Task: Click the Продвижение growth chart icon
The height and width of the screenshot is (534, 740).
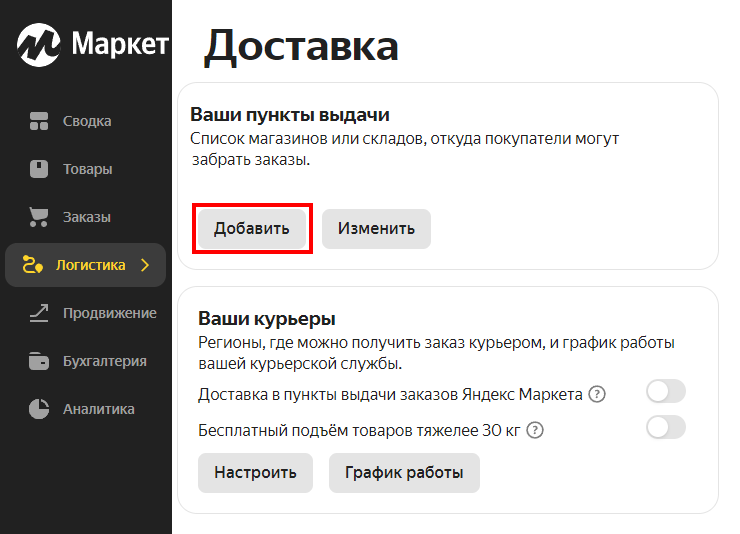Action: 39,313
